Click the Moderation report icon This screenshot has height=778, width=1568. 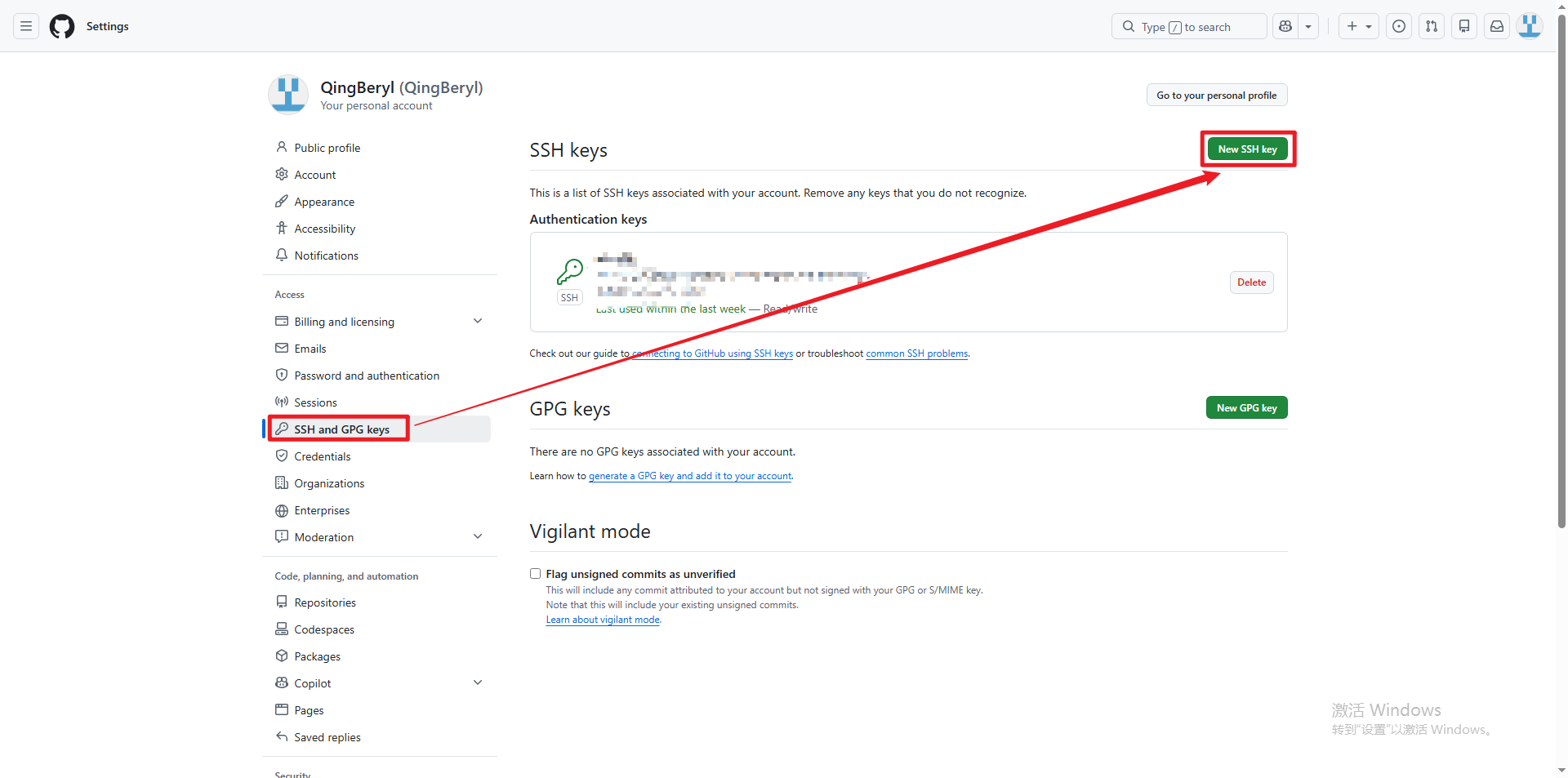282,536
